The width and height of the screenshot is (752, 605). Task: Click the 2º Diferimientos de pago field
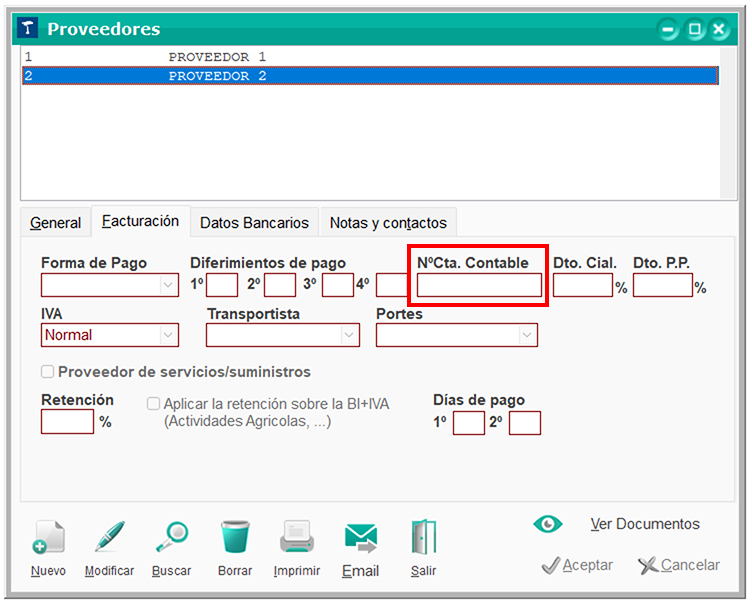(x=280, y=285)
